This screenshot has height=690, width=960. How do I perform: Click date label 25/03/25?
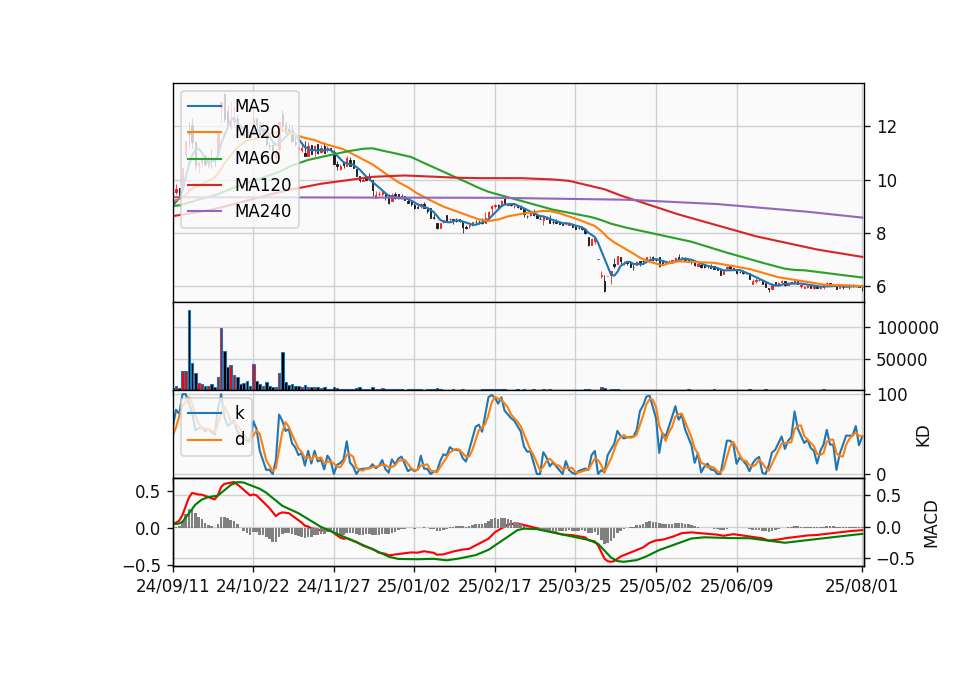(575, 586)
